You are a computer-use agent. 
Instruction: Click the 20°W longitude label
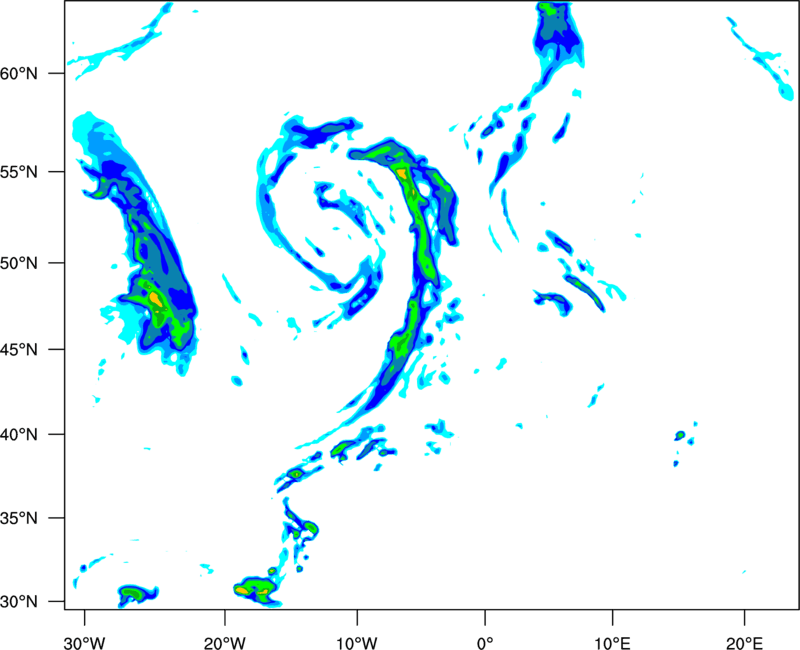pos(224,643)
